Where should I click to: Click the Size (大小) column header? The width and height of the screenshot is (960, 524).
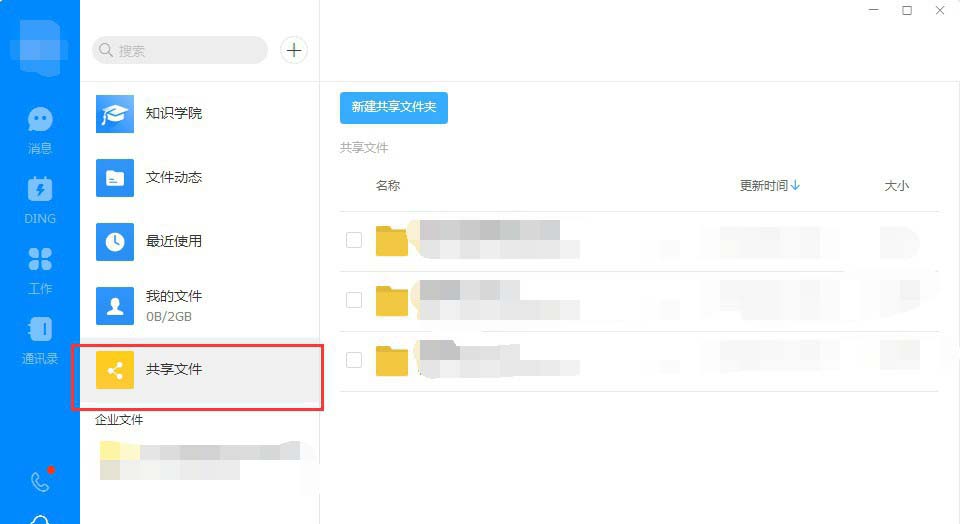coord(897,186)
